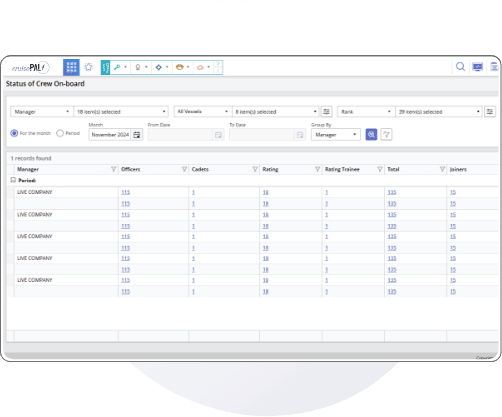Open the person icon menu in toolbar
The width and height of the screenshot is (502, 417).
(x=141, y=67)
